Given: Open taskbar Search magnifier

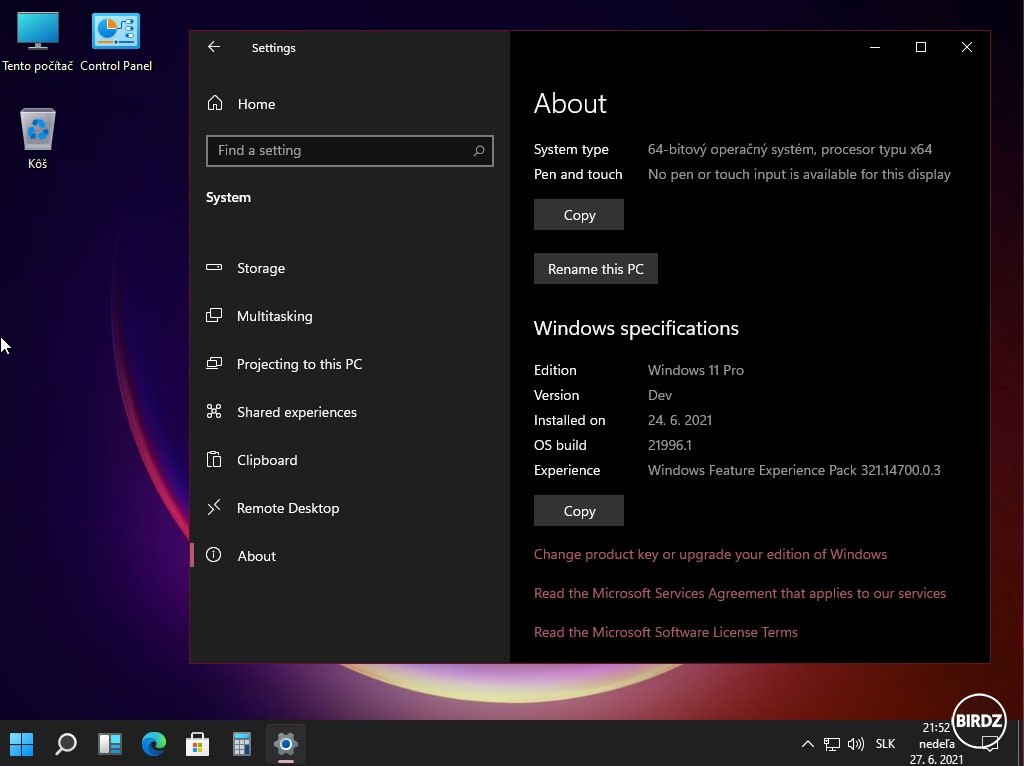Looking at the screenshot, I should click(x=66, y=743).
